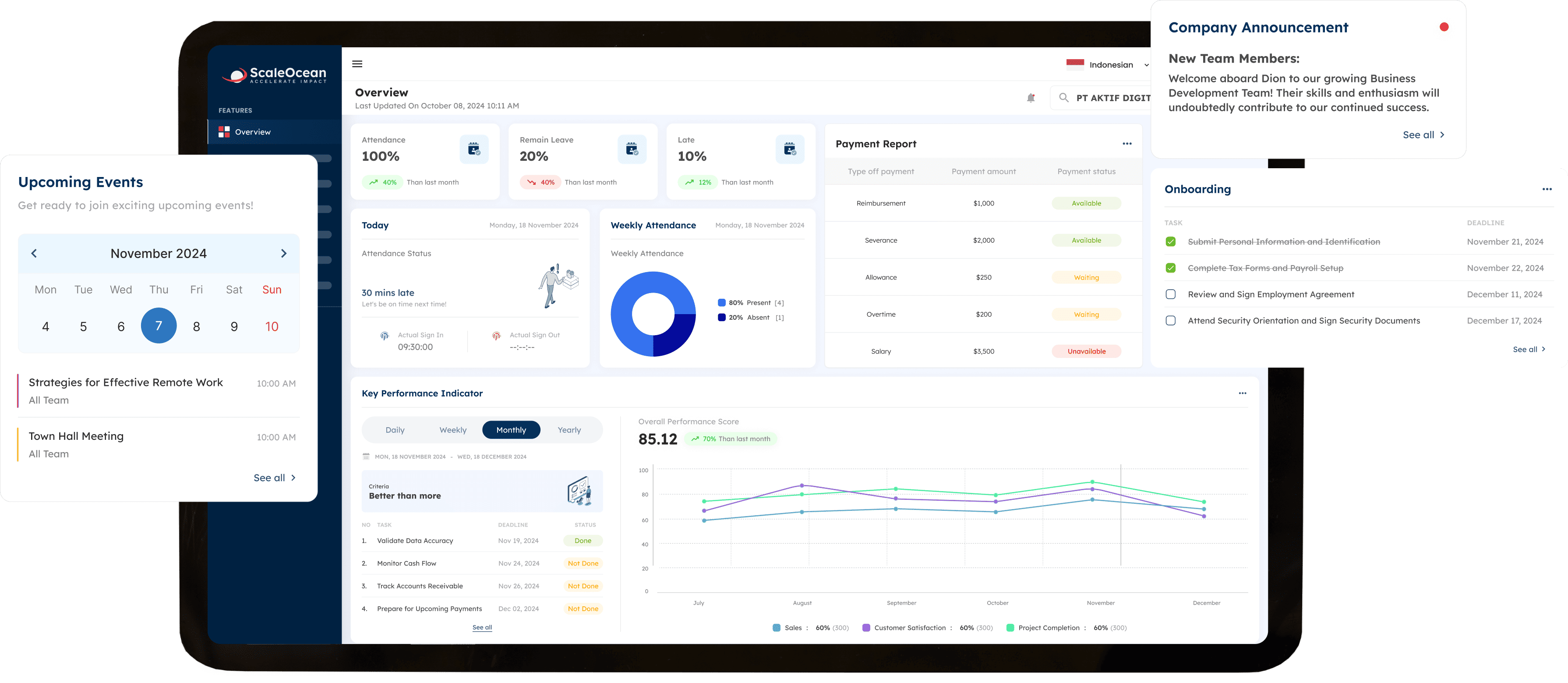
Task: Open the notification bell
Action: pos(1031,98)
